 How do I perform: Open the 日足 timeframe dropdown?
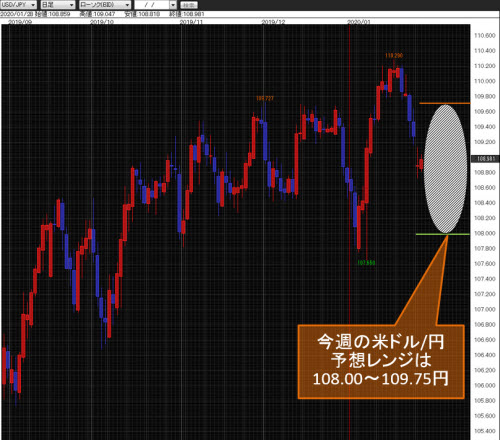click(x=58, y=5)
